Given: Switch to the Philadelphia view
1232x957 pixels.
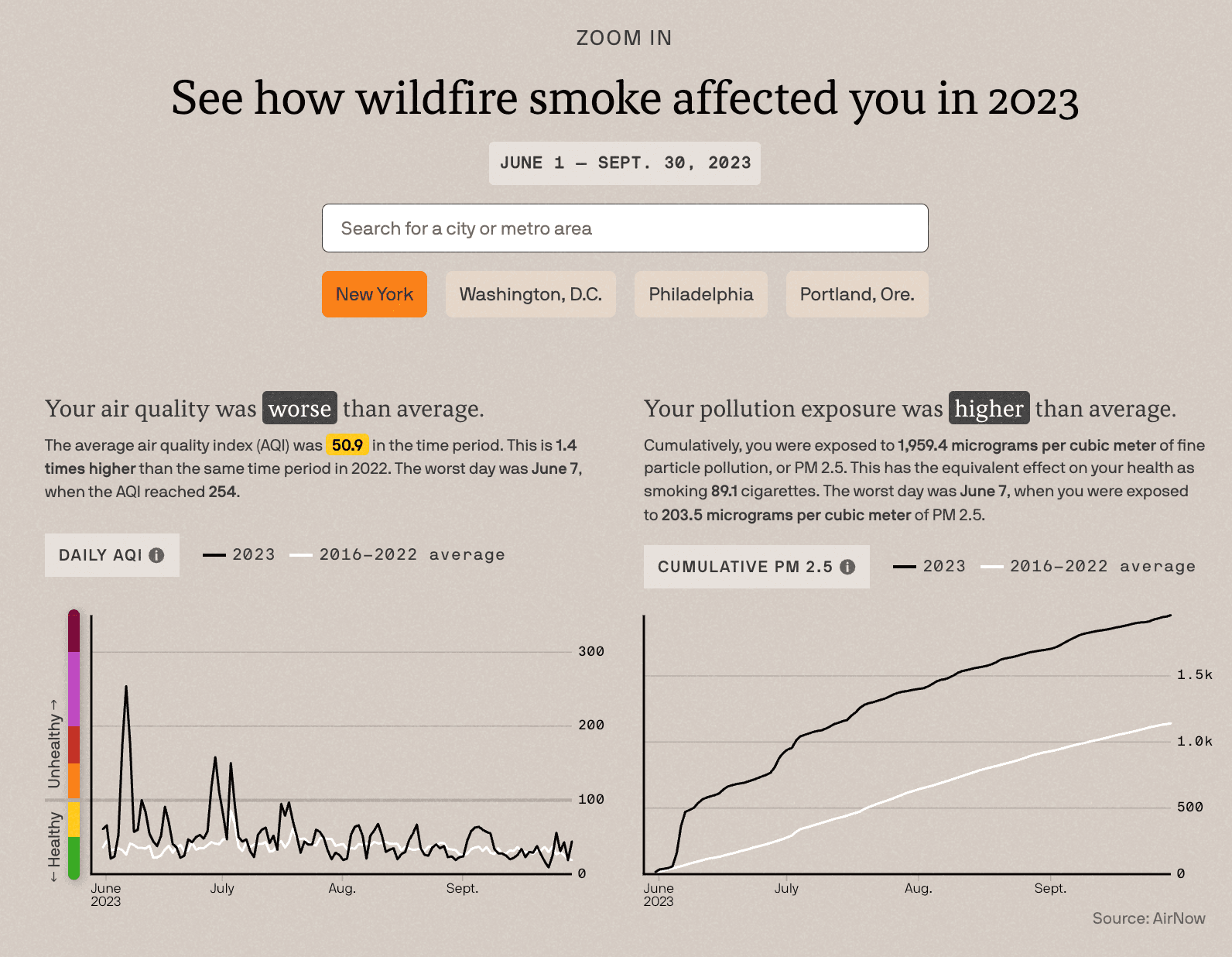Looking at the screenshot, I should [x=700, y=294].
